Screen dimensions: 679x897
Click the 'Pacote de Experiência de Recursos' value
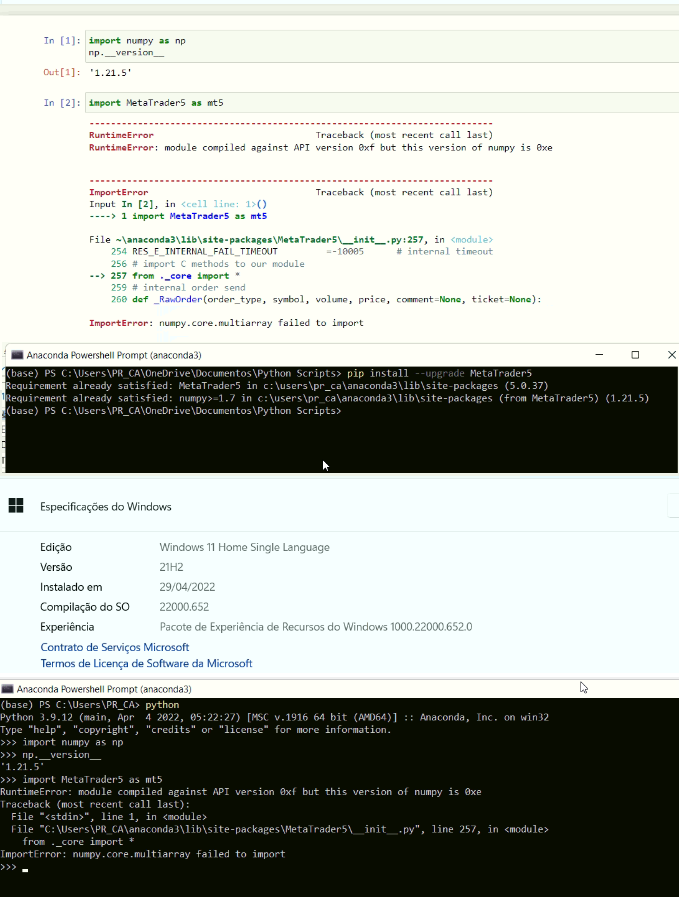[x=316, y=627]
